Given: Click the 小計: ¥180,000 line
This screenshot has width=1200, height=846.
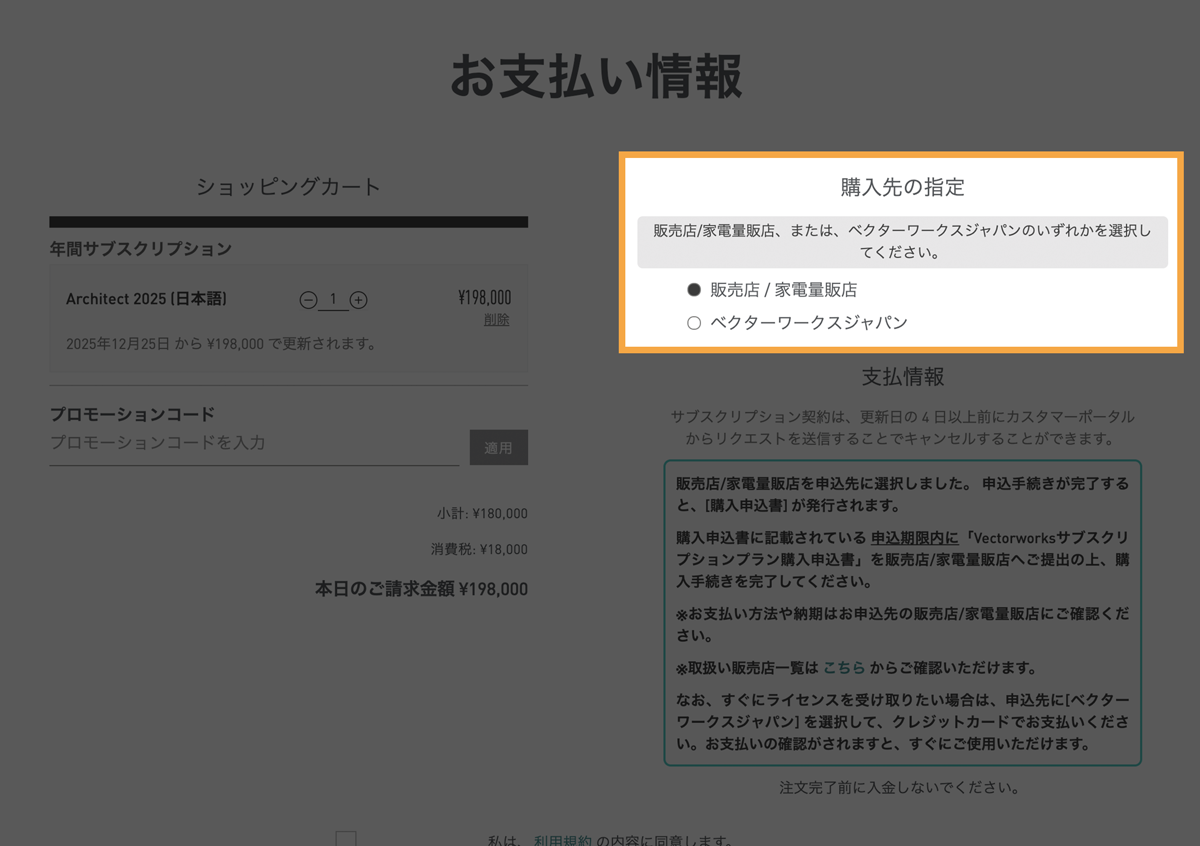Looking at the screenshot, I should (x=482, y=514).
